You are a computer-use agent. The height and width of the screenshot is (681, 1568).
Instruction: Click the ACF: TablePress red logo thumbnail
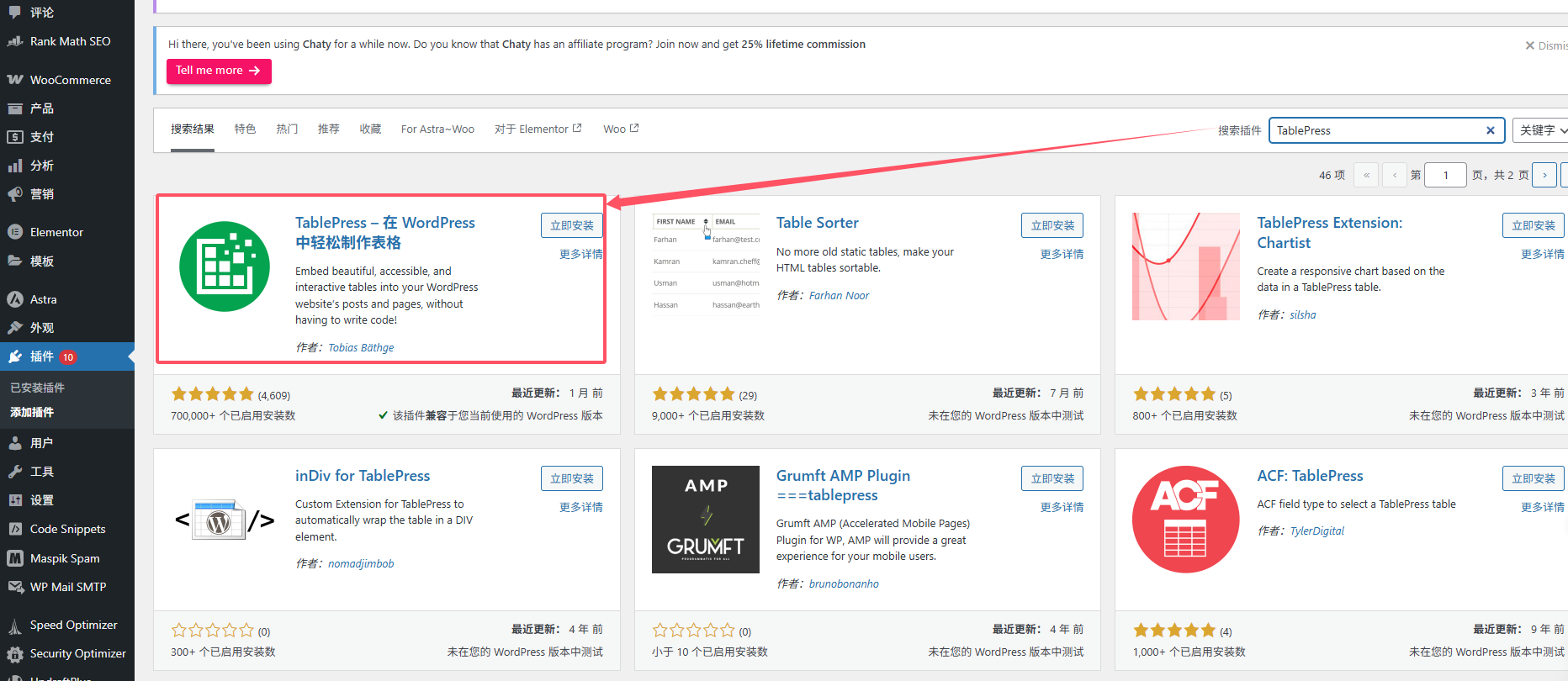tap(1185, 520)
